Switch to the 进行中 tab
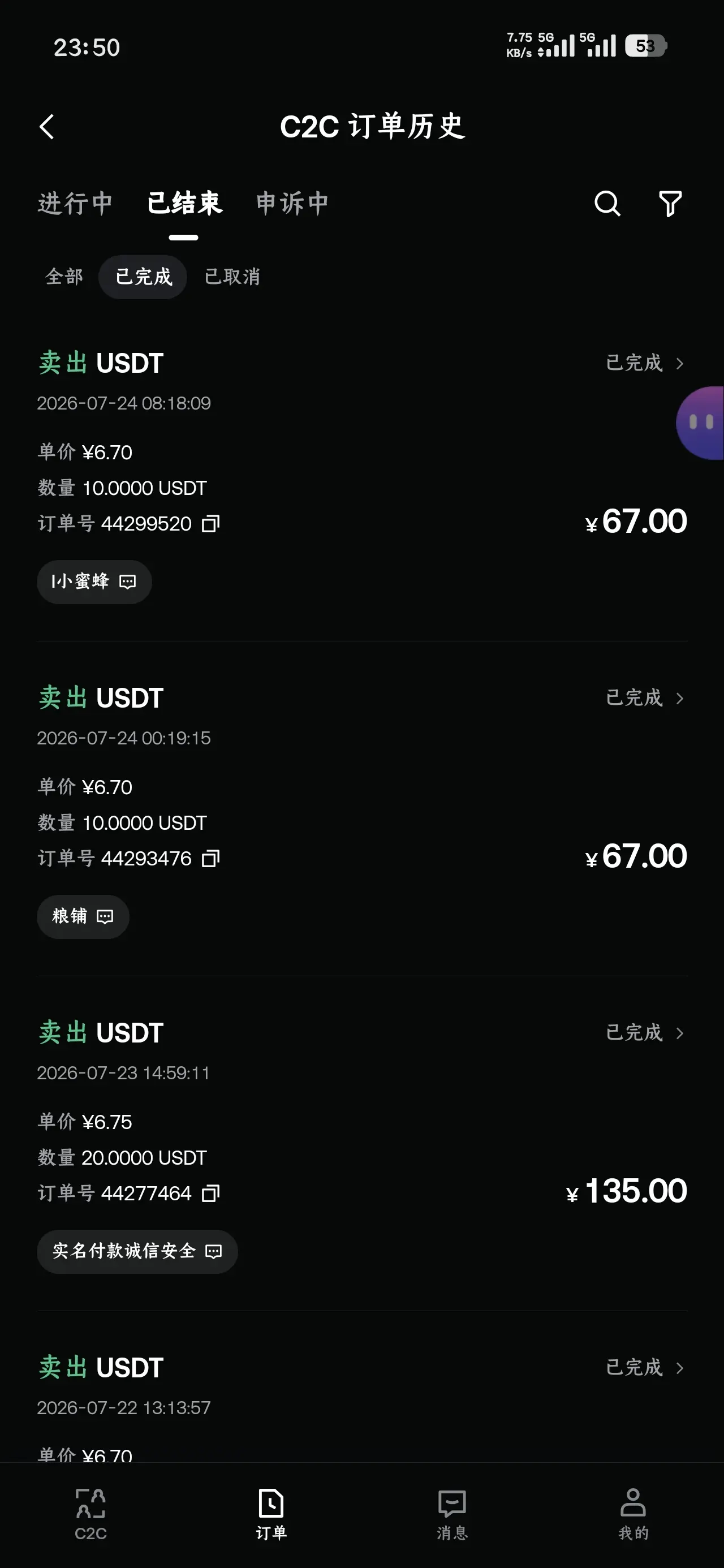 pos(75,203)
